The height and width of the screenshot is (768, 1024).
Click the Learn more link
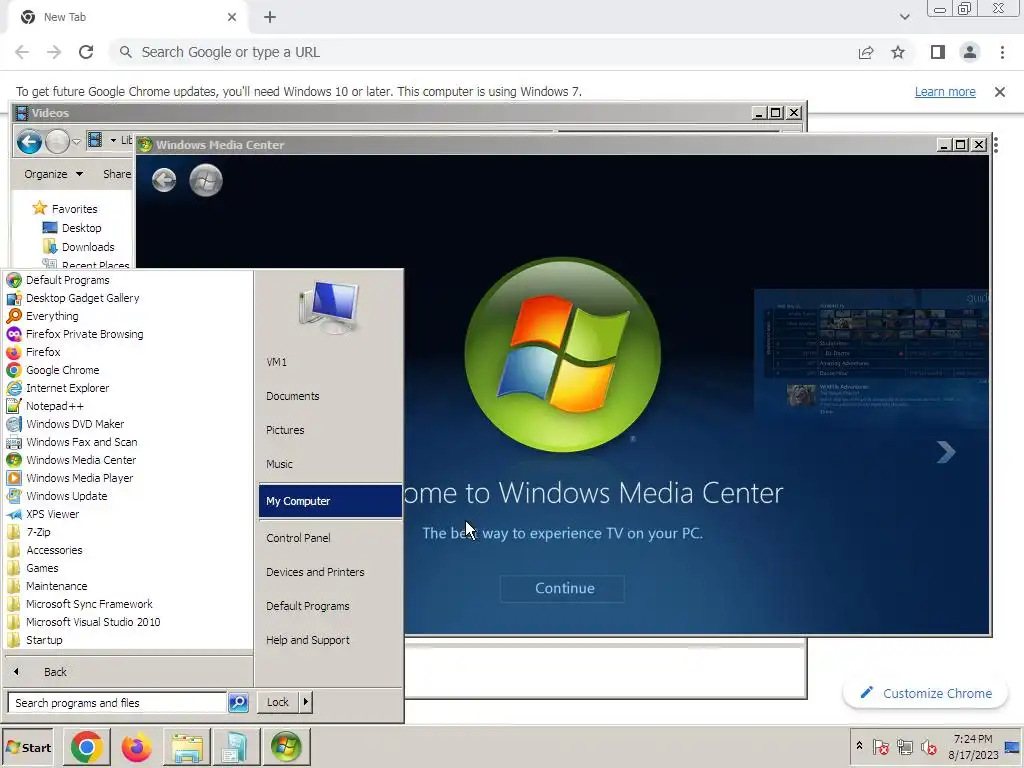tap(945, 92)
